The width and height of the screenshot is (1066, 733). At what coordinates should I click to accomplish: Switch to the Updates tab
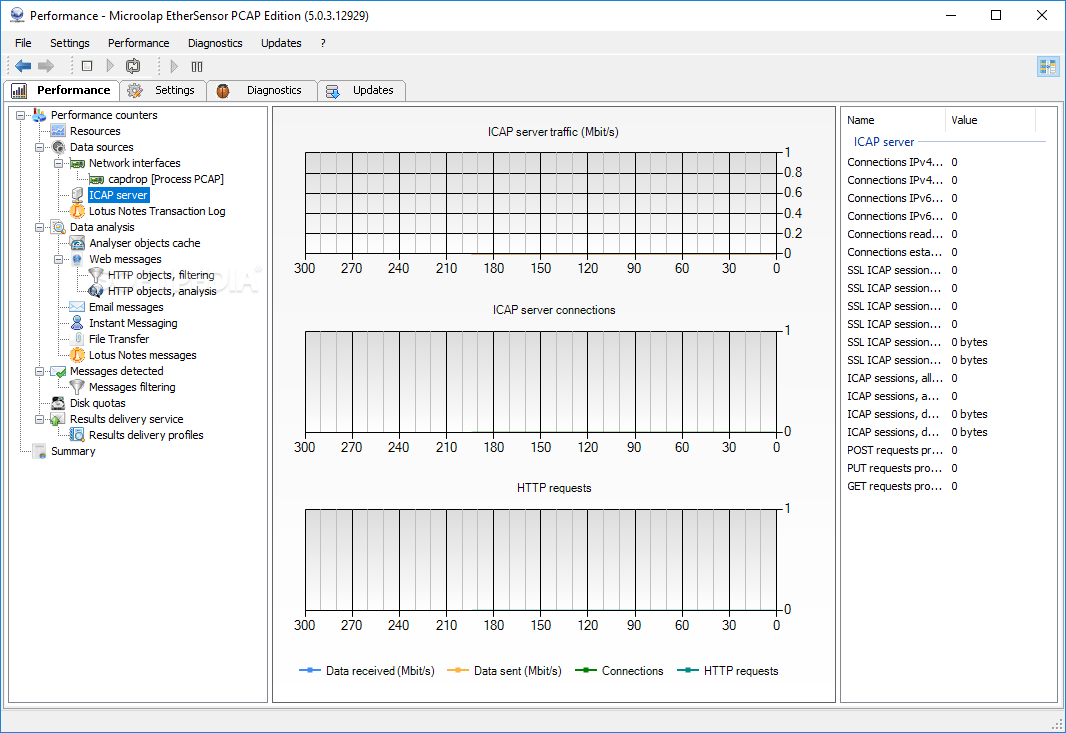(361, 90)
